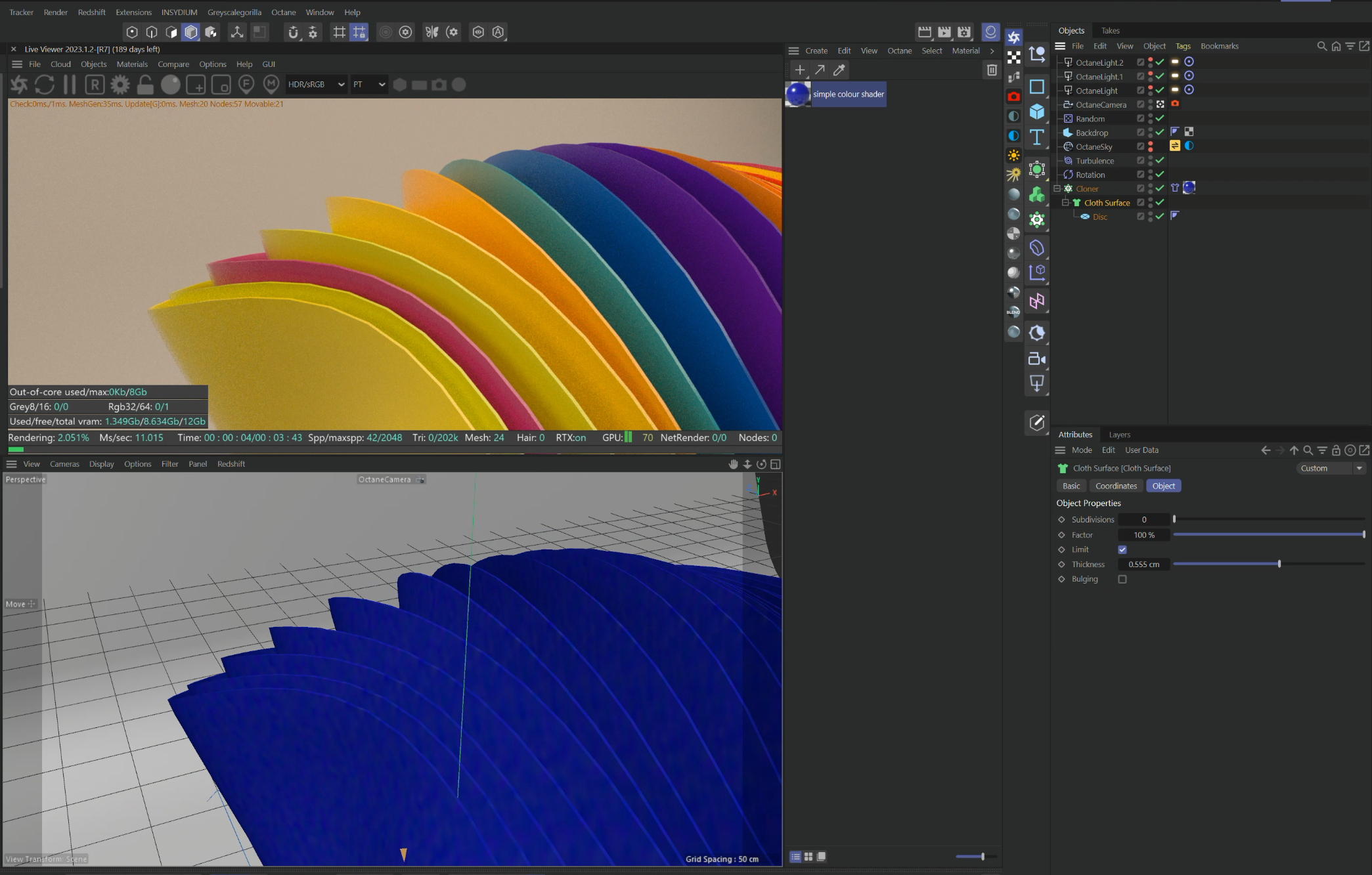Open the PT kernel dropdown

pyautogui.click(x=368, y=85)
